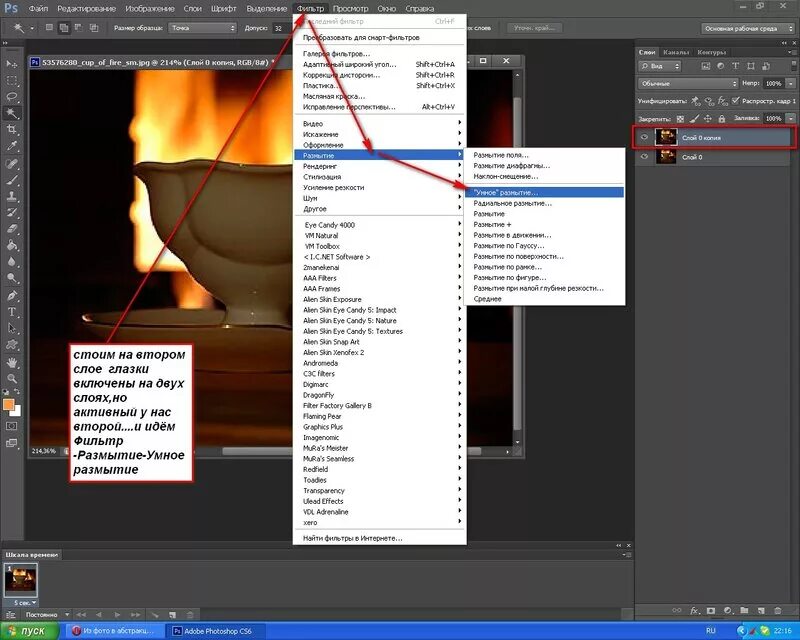Click "Найти фильтры в Интернете..." menu entry
800x640 pixels.
(x=380, y=538)
